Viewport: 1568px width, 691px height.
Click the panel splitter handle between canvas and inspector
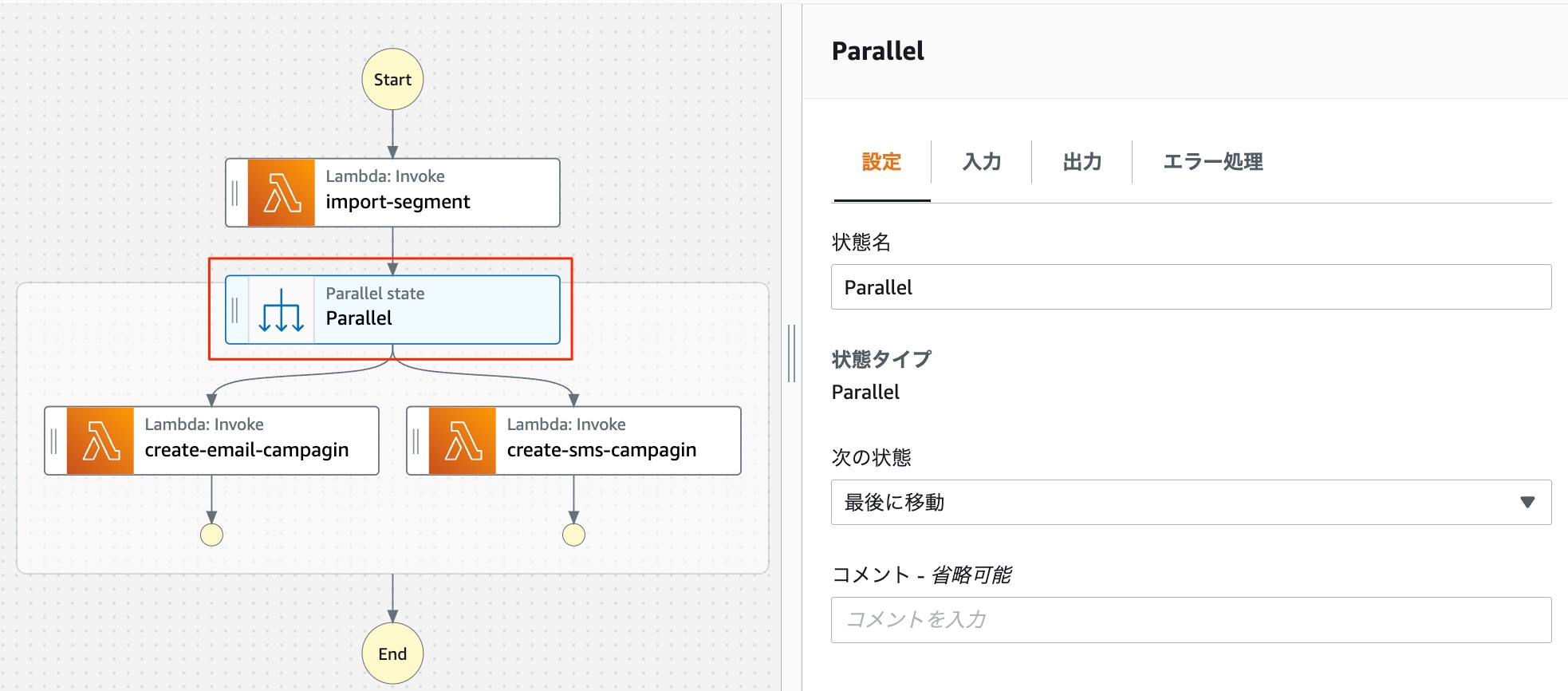pos(791,353)
